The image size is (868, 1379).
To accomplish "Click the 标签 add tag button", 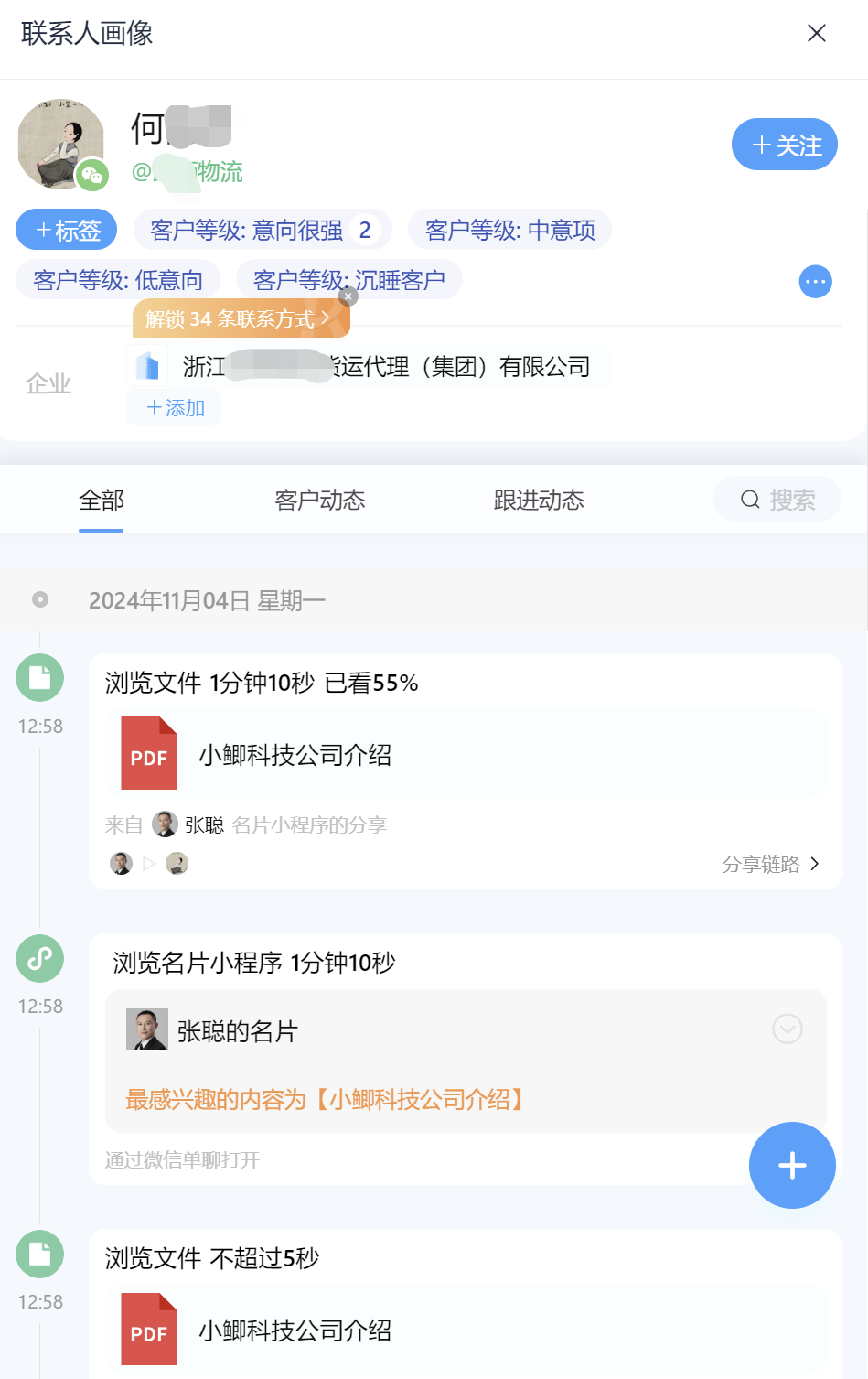I will pyautogui.click(x=67, y=230).
